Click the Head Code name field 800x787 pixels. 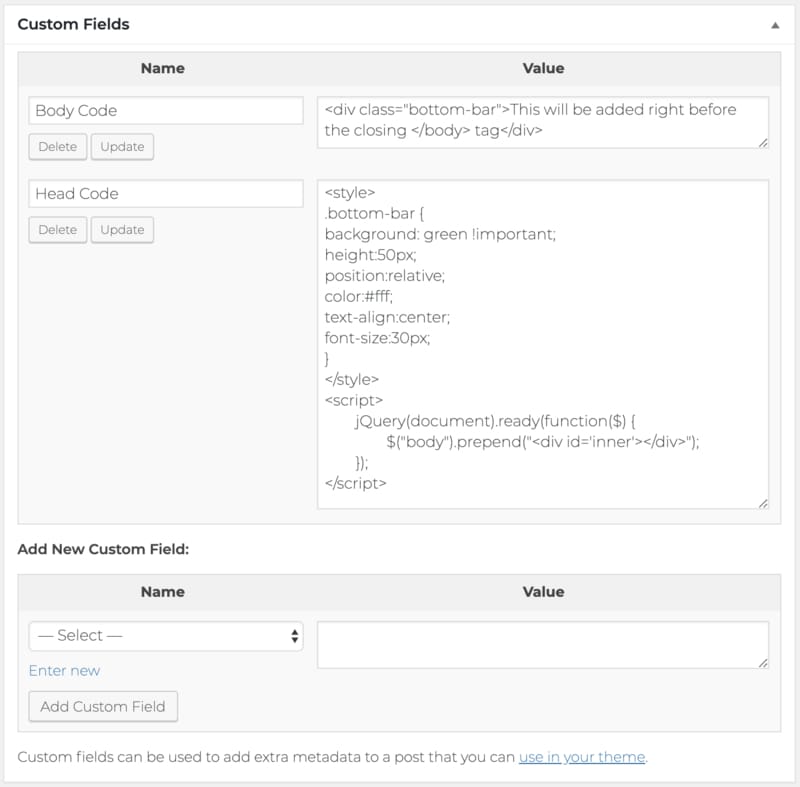166,193
